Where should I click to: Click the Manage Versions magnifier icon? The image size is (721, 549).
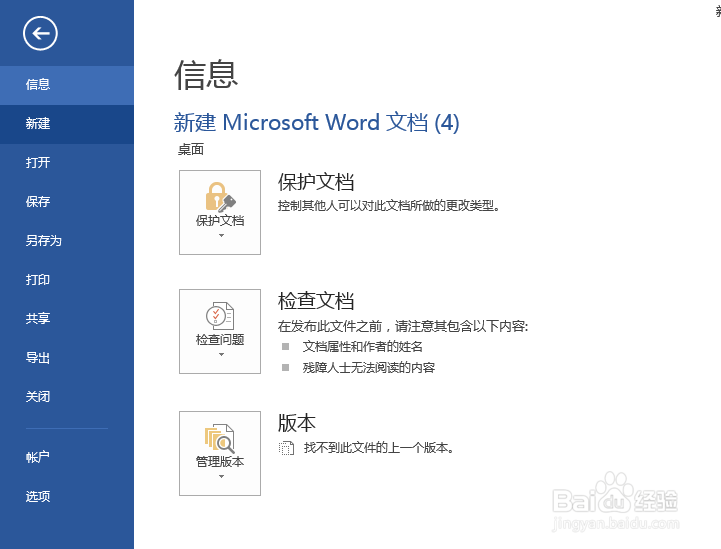click(x=220, y=438)
